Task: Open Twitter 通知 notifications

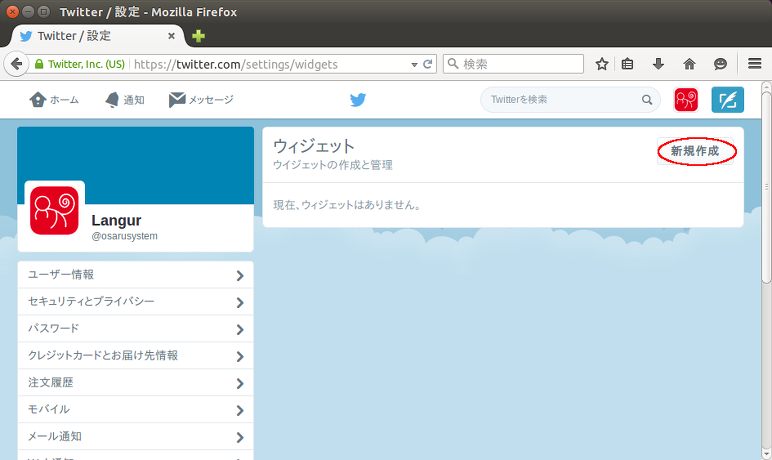Action: [125, 100]
